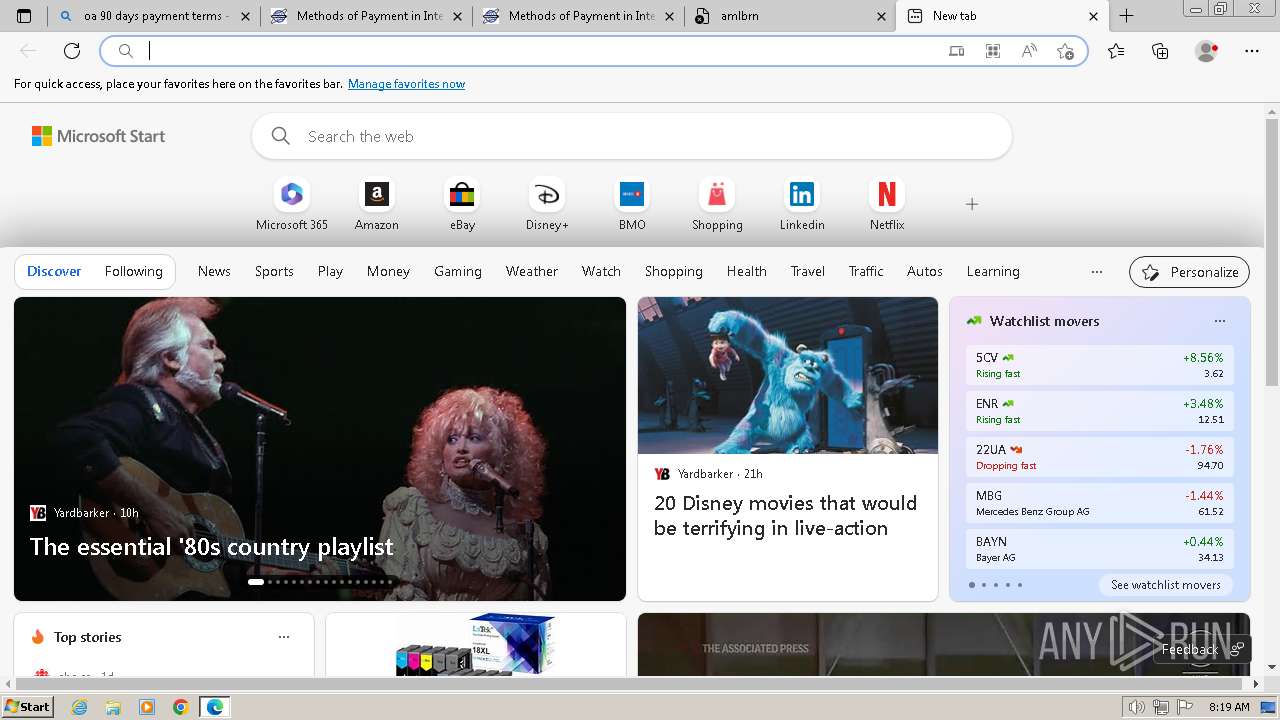Open the 5CV stock row
The height and width of the screenshot is (720, 1280).
pyautogui.click(x=1100, y=365)
